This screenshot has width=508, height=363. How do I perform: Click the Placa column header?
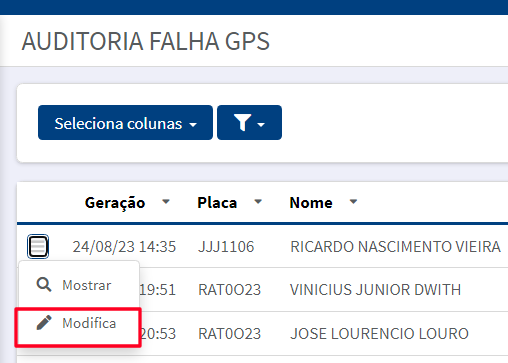coord(217,202)
